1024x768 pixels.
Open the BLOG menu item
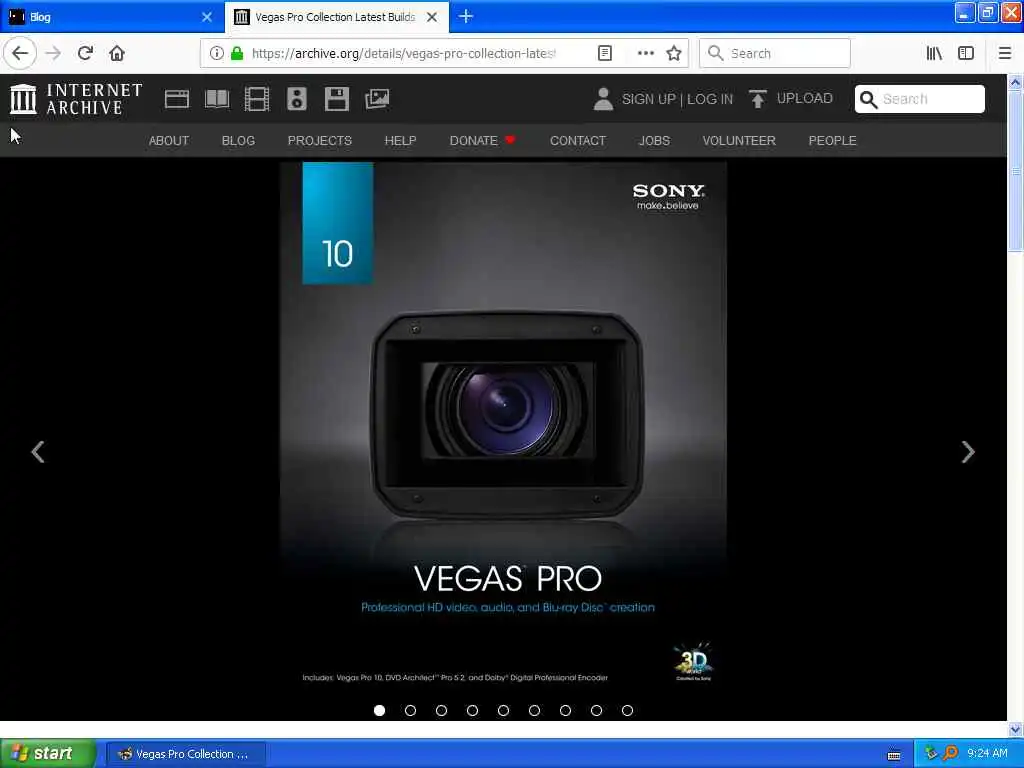point(238,140)
